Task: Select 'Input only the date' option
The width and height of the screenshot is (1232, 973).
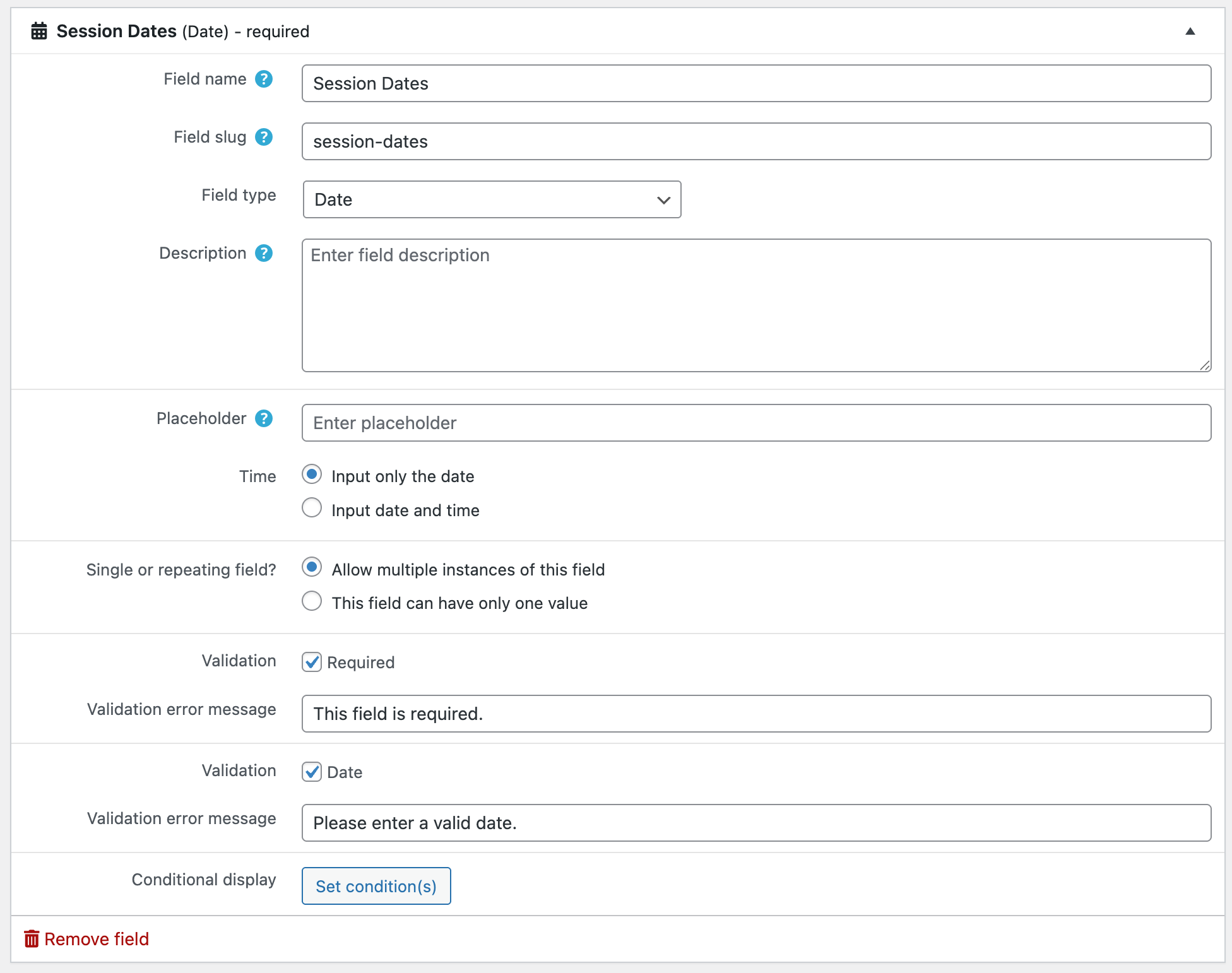Action: pos(312,474)
